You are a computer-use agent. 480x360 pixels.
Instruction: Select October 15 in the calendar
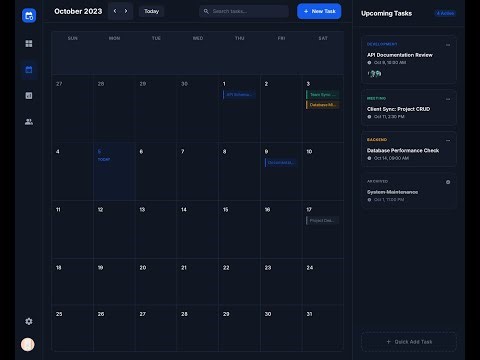tap(239, 229)
